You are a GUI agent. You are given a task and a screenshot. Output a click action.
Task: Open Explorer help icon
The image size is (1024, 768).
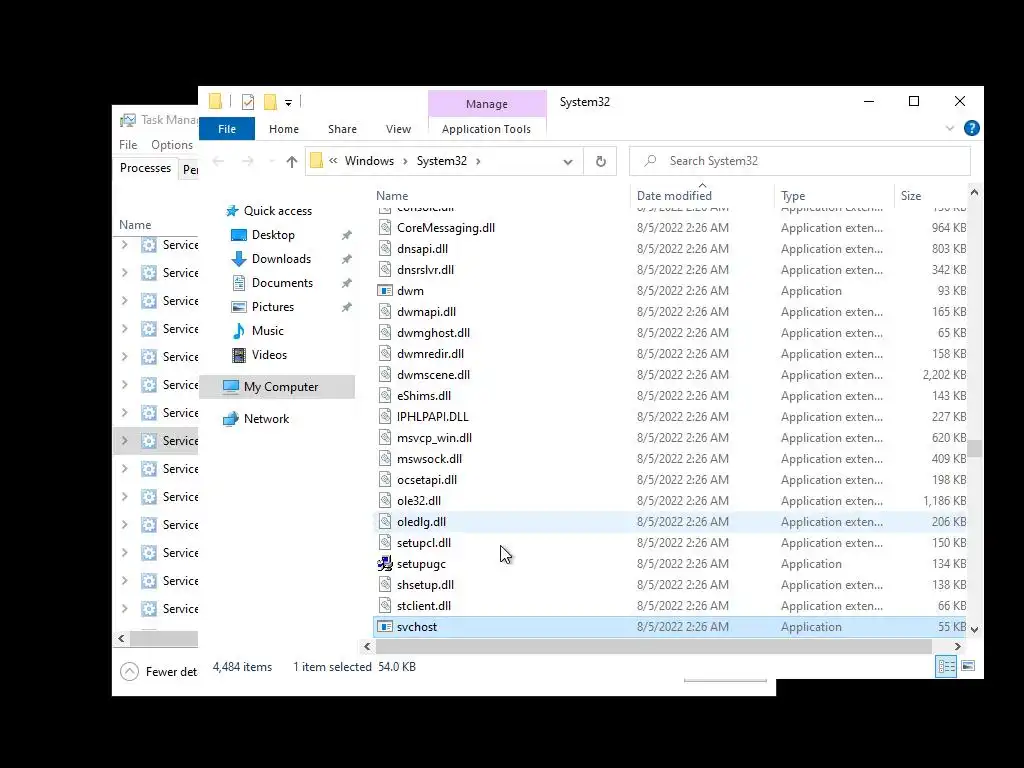point(972,129)
